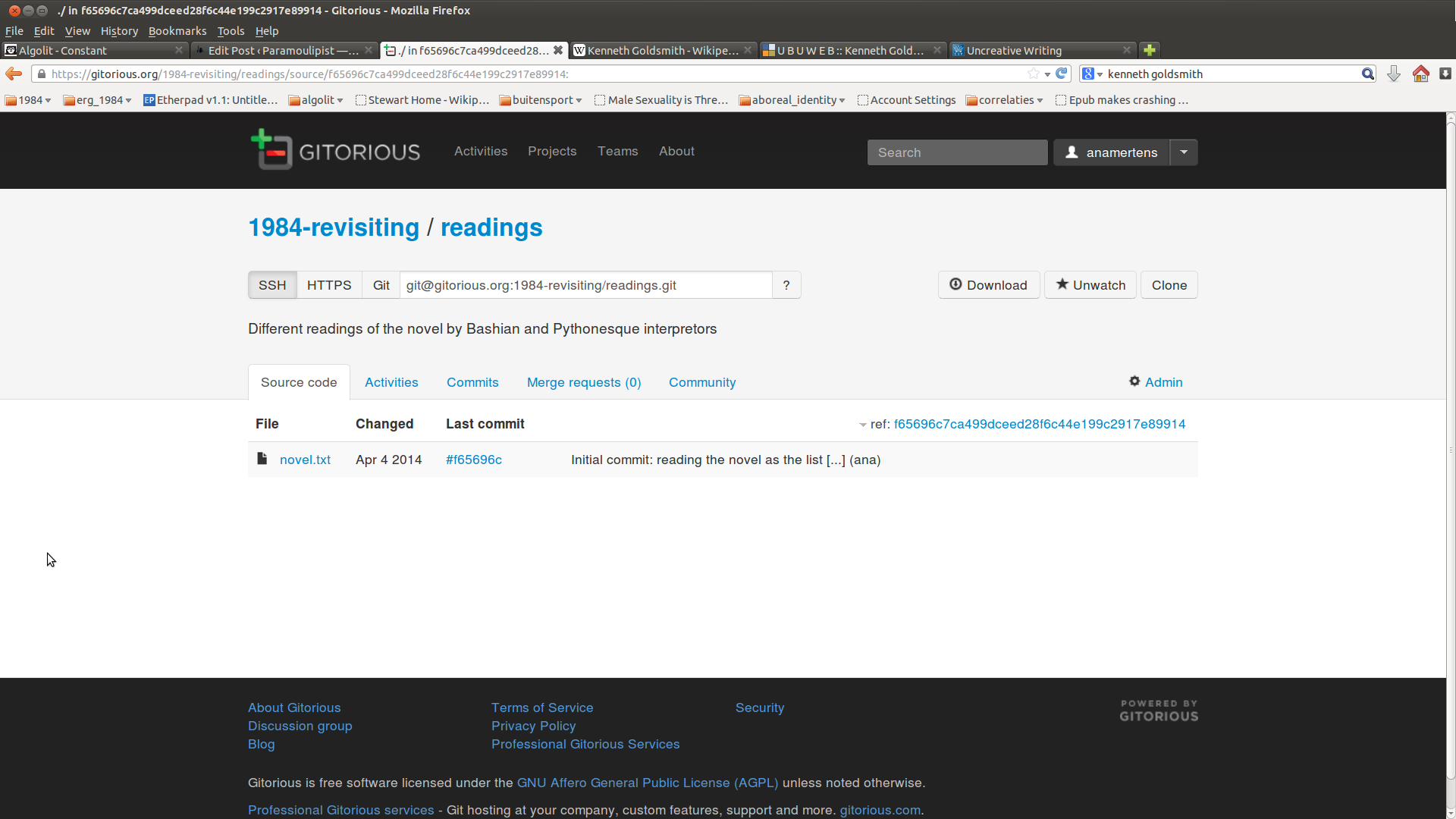Go to the Firefox home page icon
This screenshot has height=819, width=1456.
(1421, 74)
